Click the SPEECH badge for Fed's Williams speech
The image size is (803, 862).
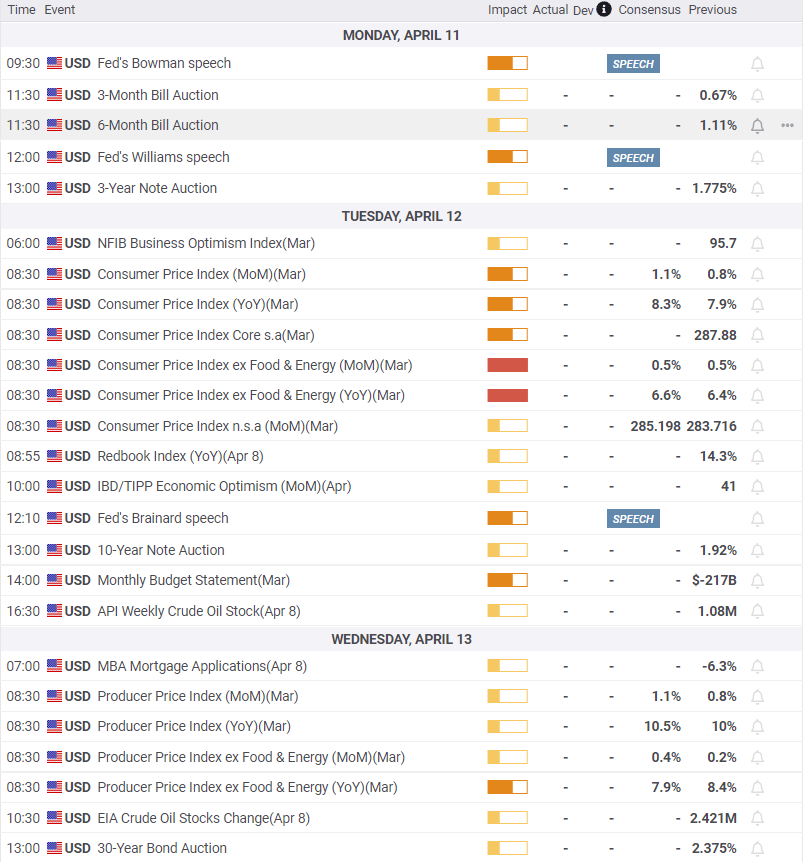tap(633, 158)
